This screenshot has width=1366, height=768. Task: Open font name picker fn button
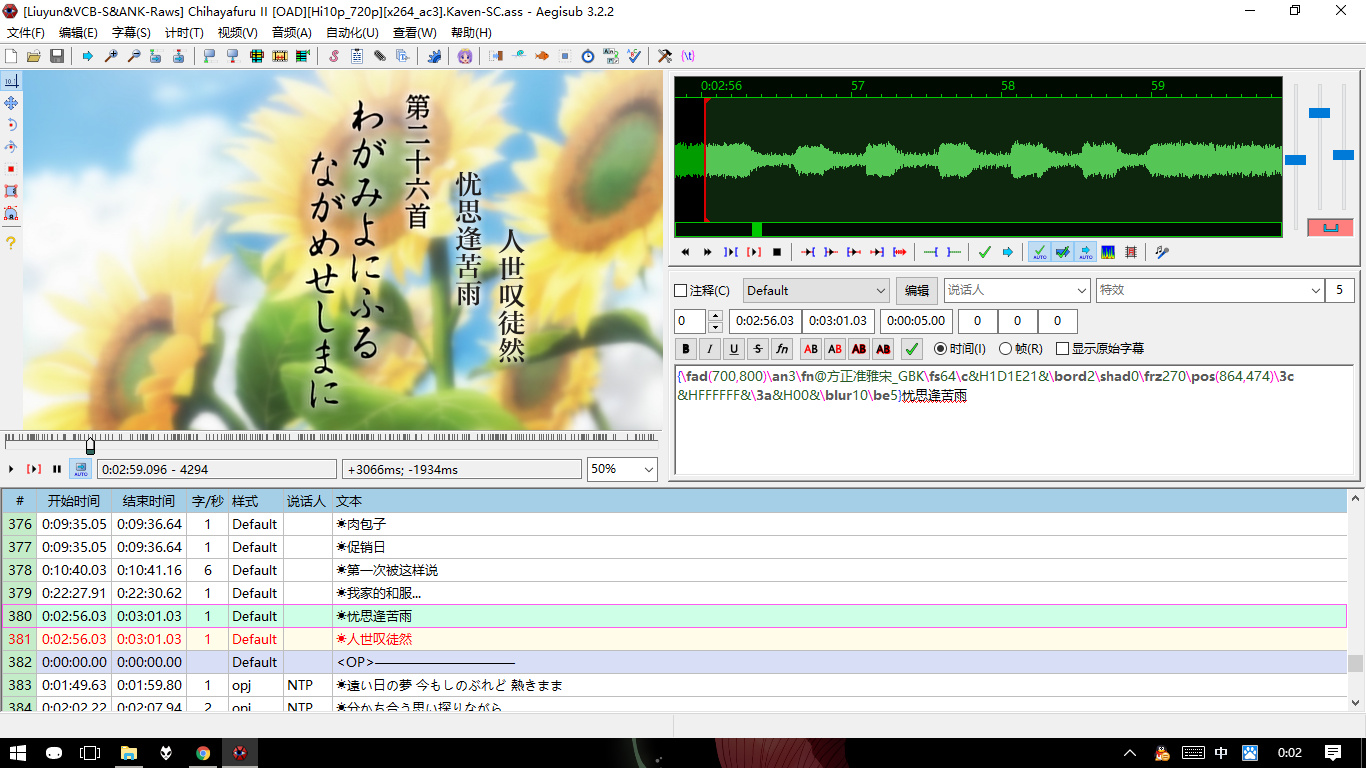(x=782, y=349)
